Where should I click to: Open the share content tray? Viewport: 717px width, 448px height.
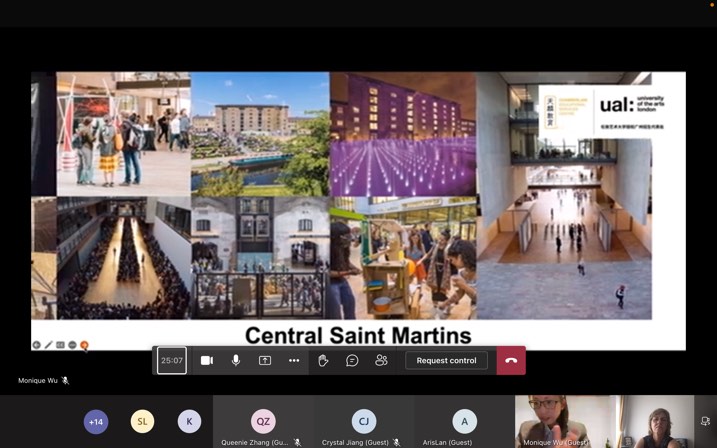pyautogui.click(x=265, y=361)
